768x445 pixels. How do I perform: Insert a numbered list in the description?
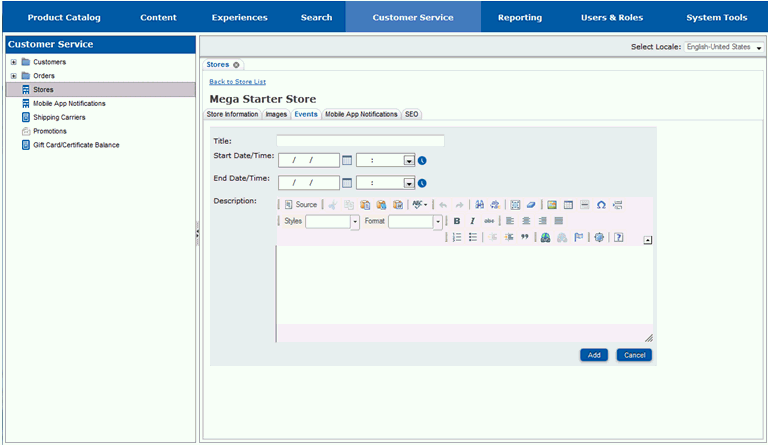(x=457, y=238)
